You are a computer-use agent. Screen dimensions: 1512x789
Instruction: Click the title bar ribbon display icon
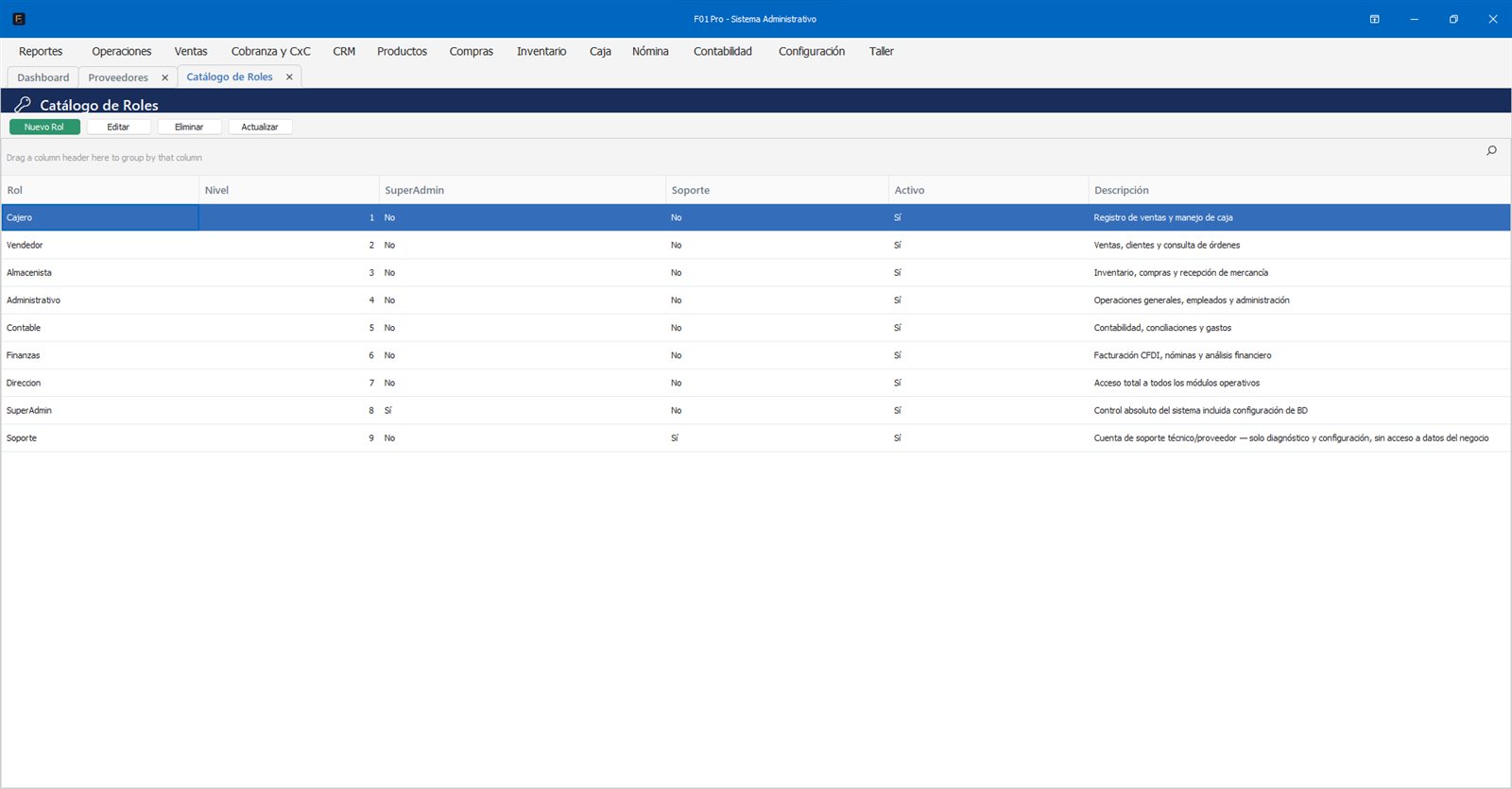coord(1374,19)
